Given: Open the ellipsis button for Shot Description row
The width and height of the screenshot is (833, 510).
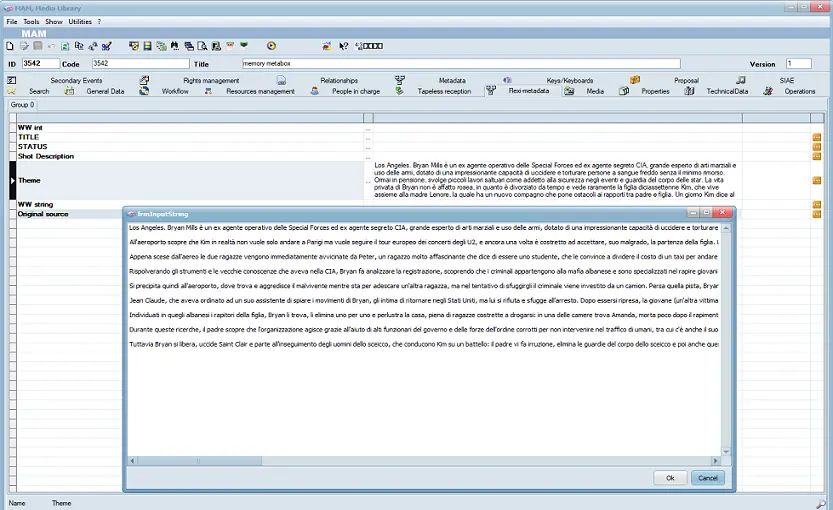Looking at the screenshot, I should pyautogui.click(x=368, y=156).
